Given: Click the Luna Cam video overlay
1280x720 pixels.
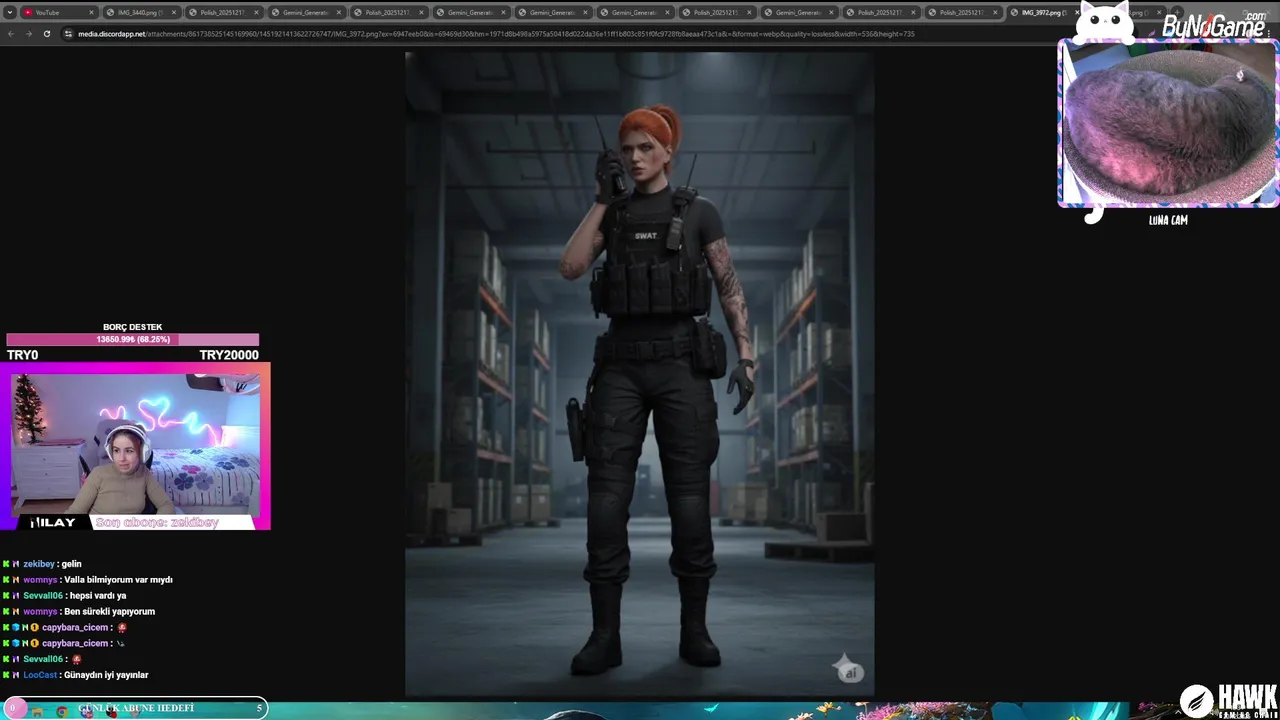Looking at the screenshot, I should pos(1168,124).
